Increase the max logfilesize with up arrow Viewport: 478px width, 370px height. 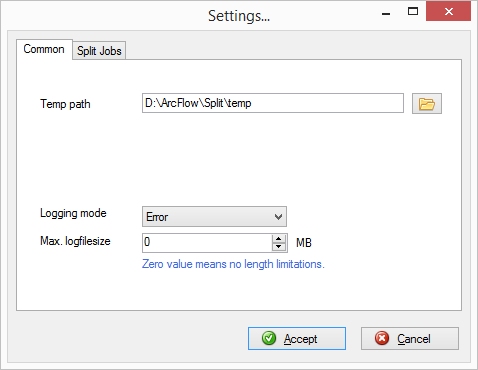tap(279, 239)
